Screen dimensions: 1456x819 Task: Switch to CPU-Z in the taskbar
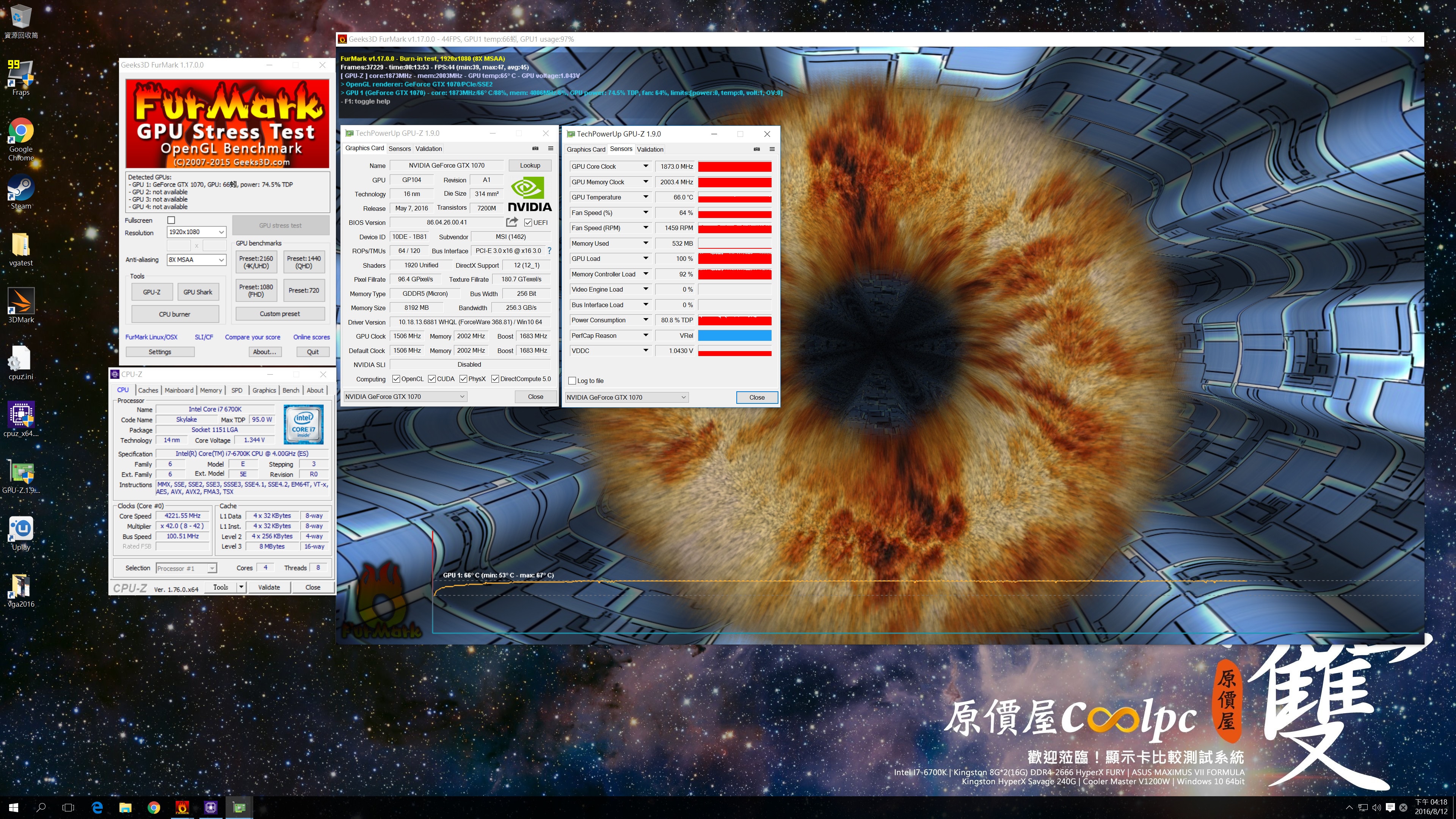pyautogui.click(x=211, y=808)
